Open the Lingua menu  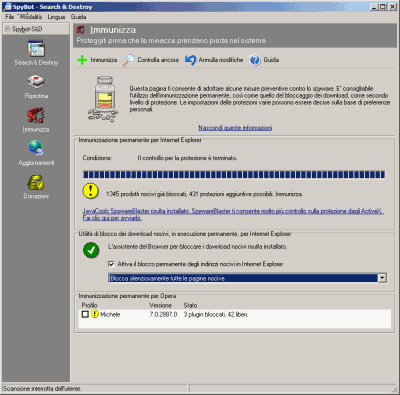(56, 17)
